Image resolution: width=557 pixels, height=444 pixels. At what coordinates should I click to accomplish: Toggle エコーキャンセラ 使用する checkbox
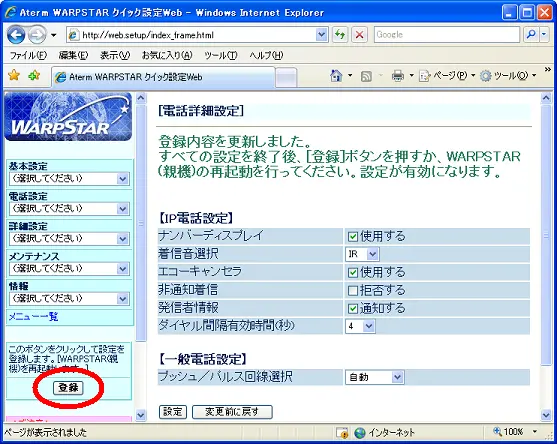pyautogui.click(x=353, y=272)
